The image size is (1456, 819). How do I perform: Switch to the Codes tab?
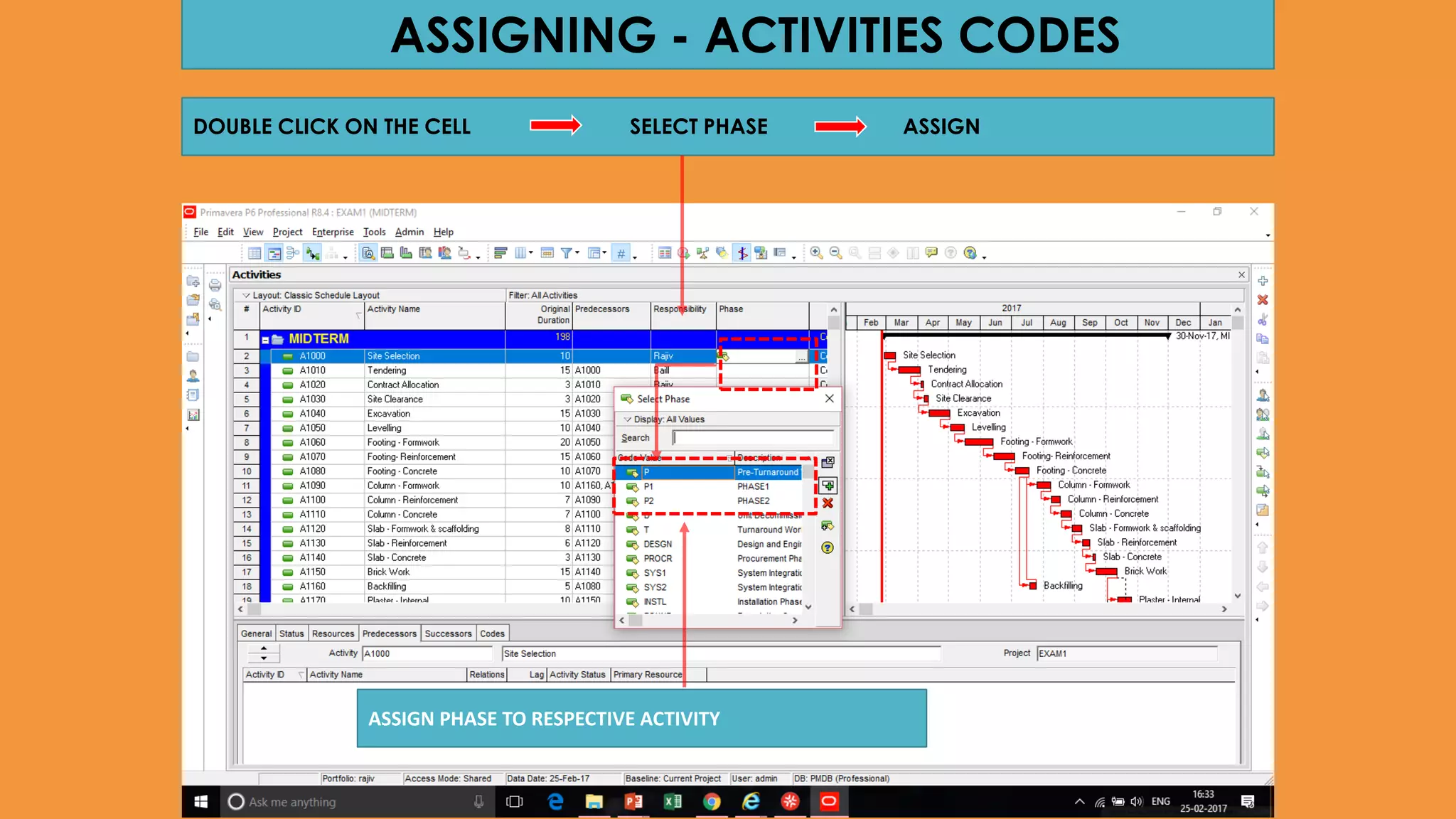click(x=492, y=633)
